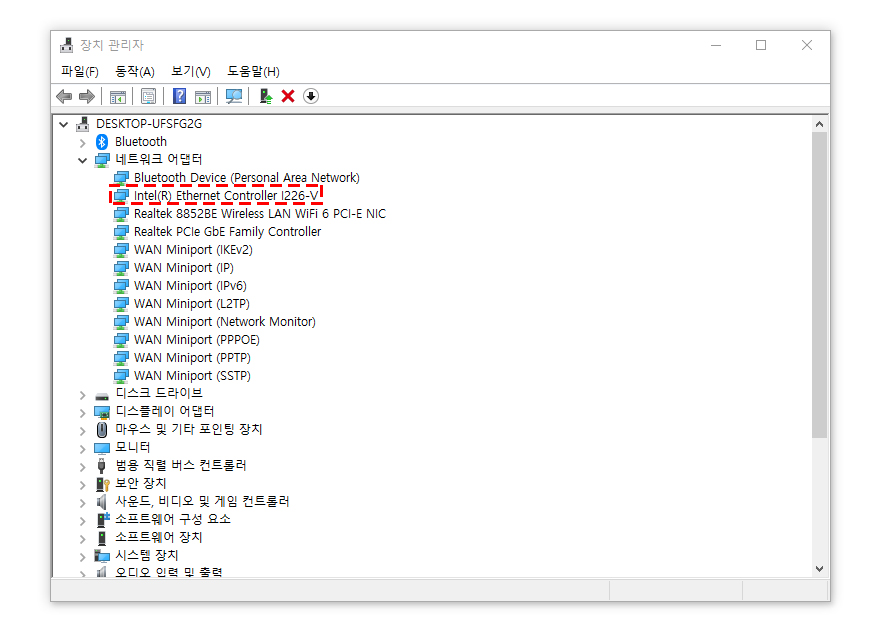
Task: Select WAN Miniport (IP)
Action: [x=184, y=268]
